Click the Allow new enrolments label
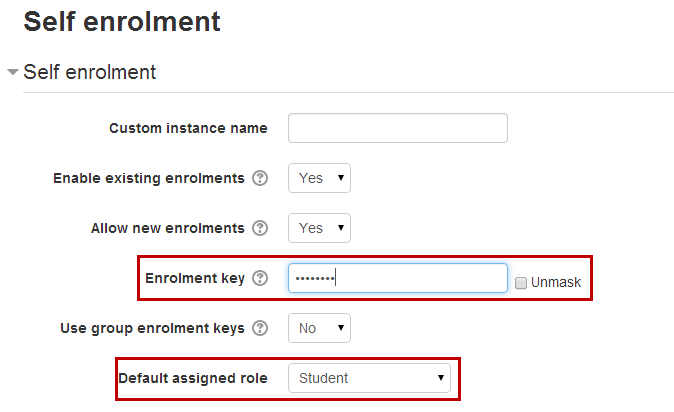 (x=167, y=228)
